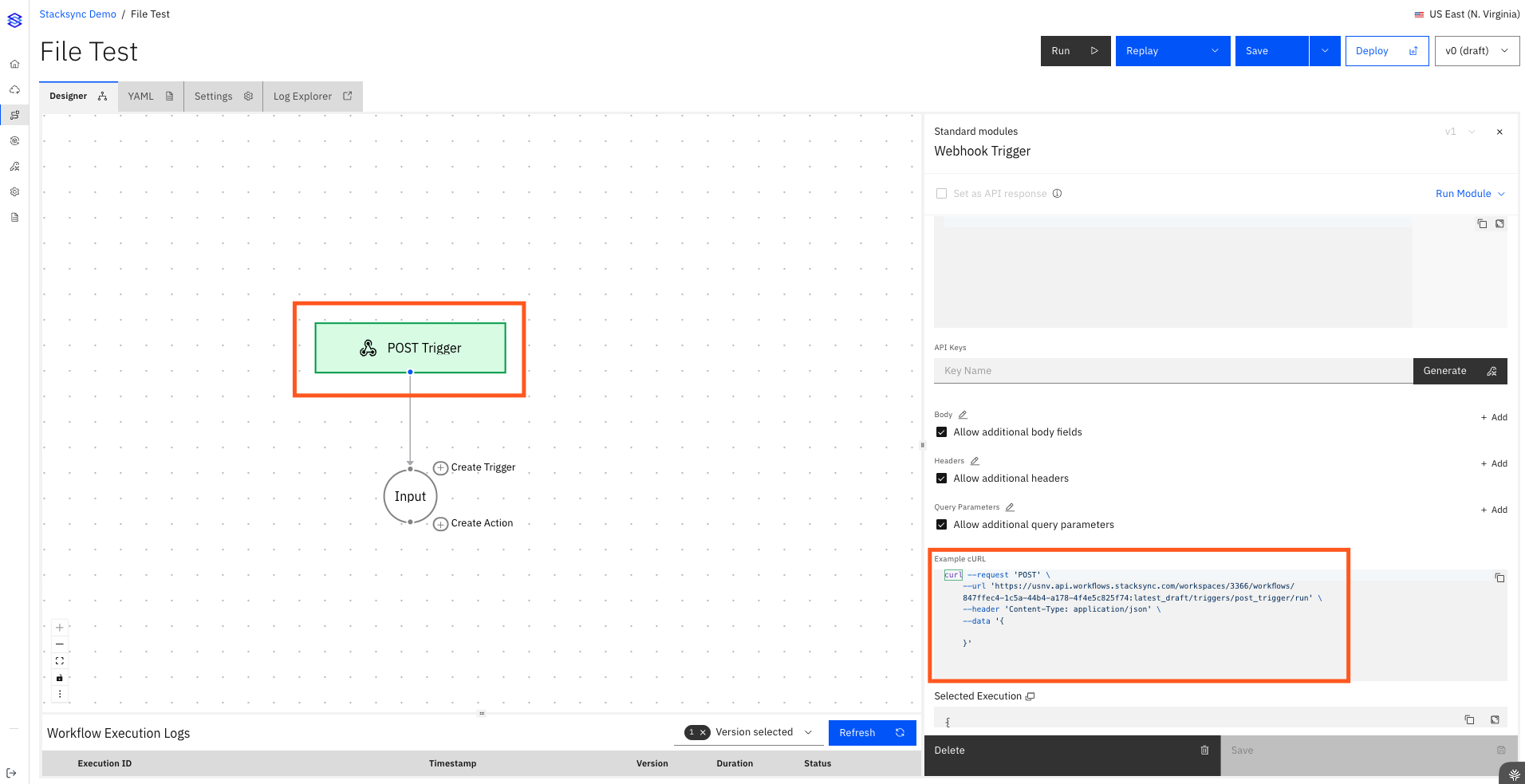Click the logout icon at sidebar bottom
Viewport: 1525px width, 784px height.
(x=11, y=773)
